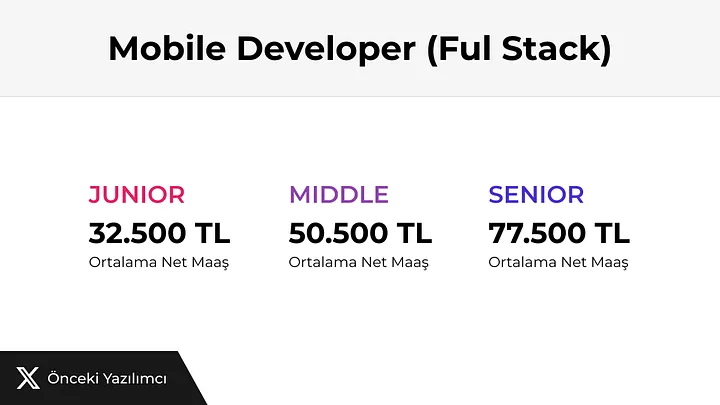The image size is (720, 405).
Task: Click the X logo in the bottom badge
Action: [x=28, y=378]
